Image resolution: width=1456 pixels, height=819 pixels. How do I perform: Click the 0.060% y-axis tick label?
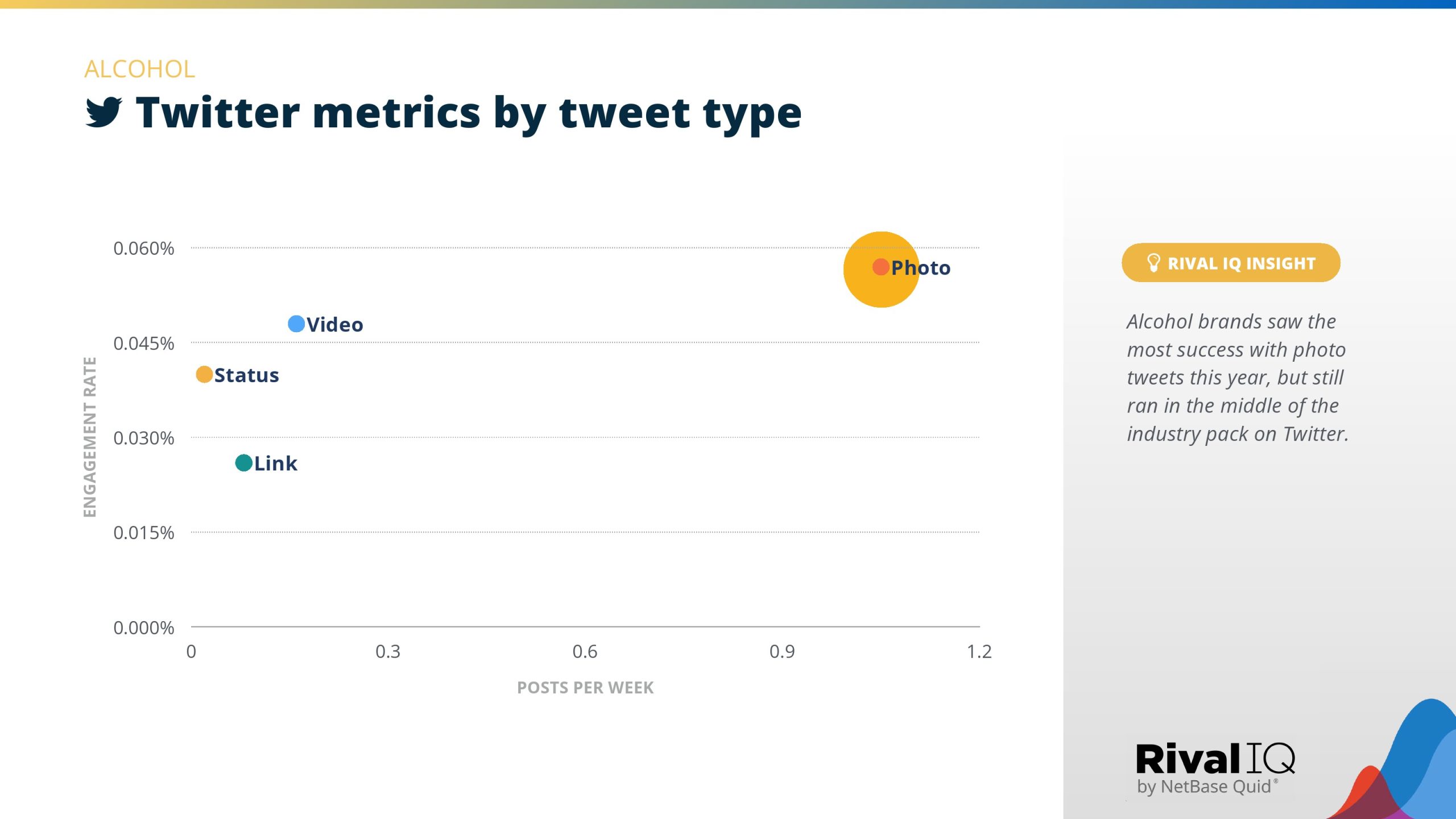[143, 249]
